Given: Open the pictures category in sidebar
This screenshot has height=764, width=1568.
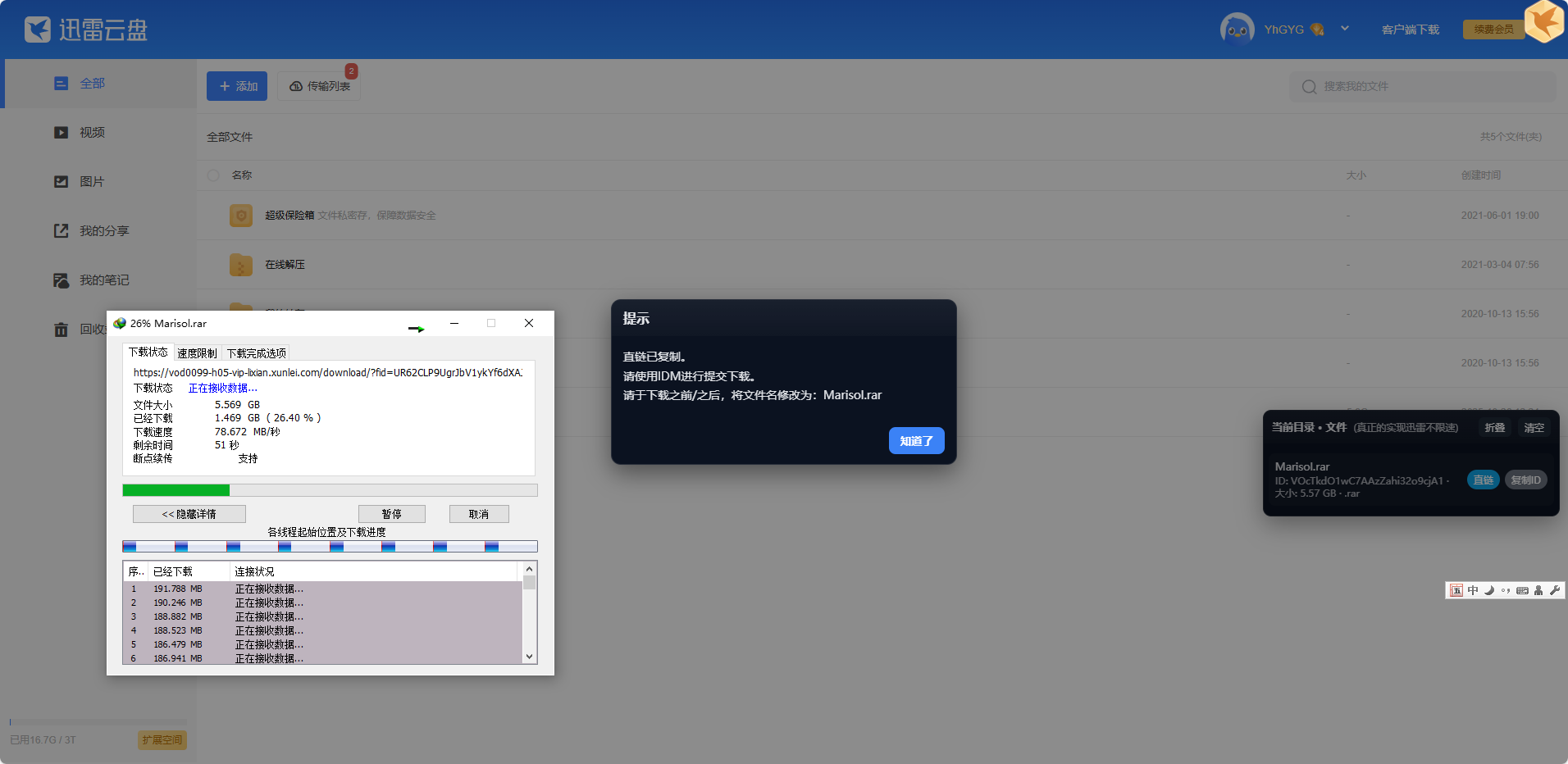Looking at the screenshot, I should pyautogui.click(x=91, y=182).
